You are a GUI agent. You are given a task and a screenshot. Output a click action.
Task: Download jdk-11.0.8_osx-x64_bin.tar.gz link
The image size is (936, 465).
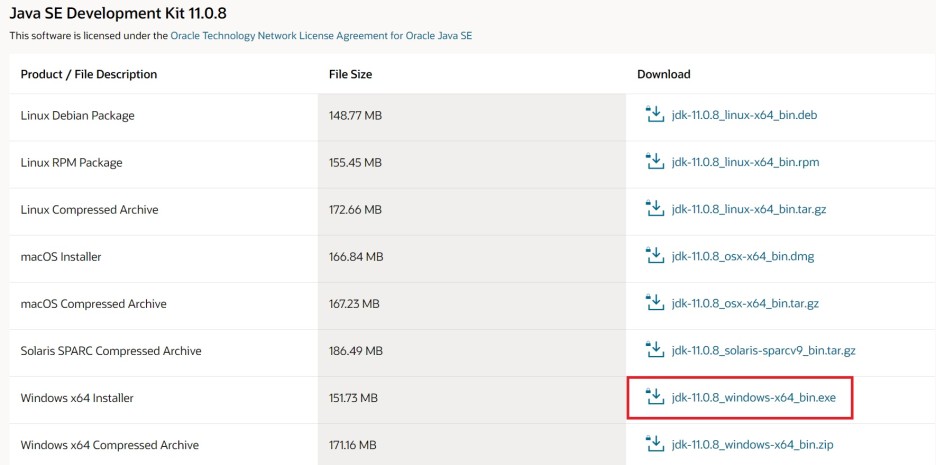[x=745, y=304]
